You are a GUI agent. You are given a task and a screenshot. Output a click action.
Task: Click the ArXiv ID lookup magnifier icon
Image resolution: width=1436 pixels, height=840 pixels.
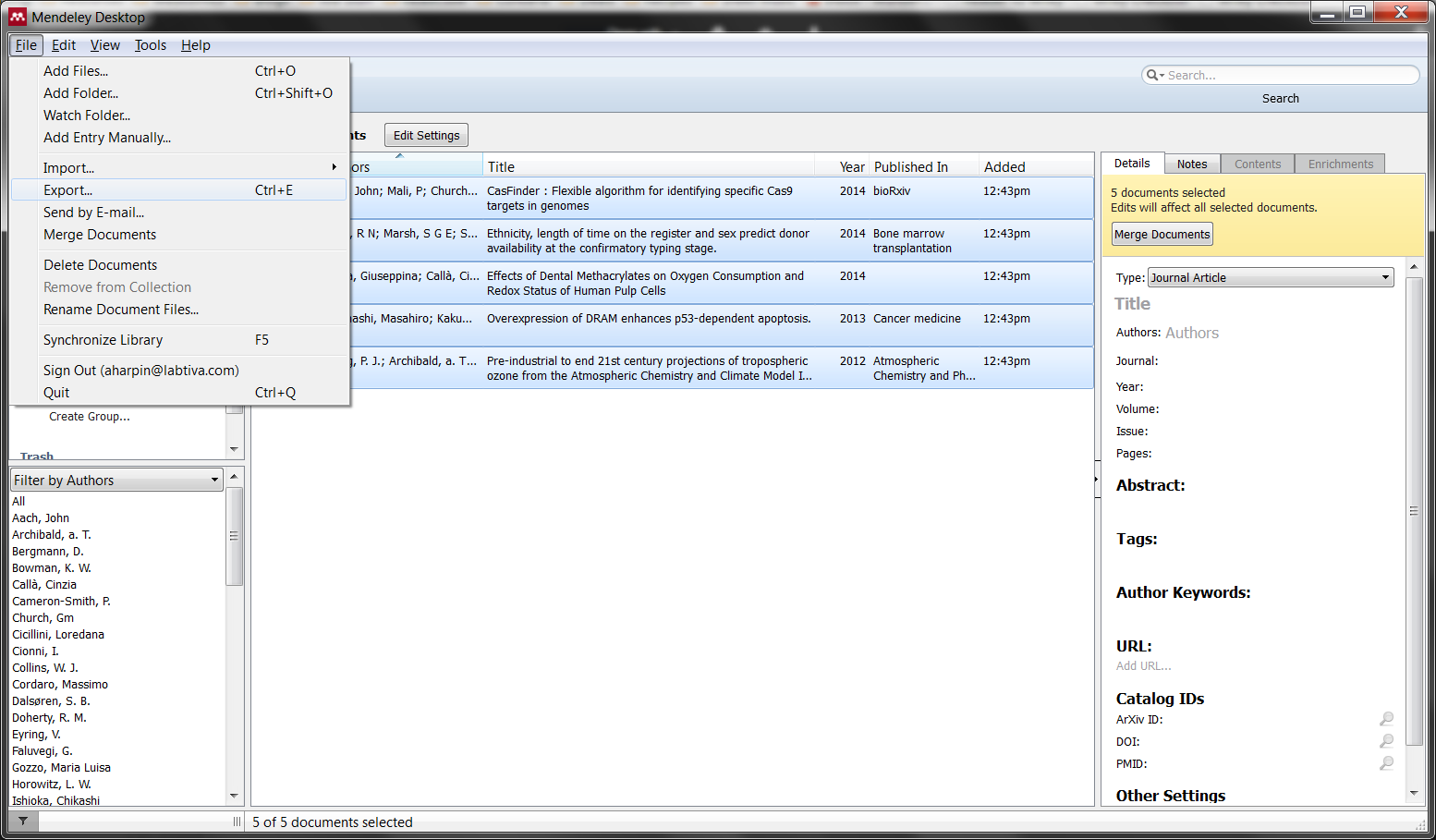click(1386, 719)
